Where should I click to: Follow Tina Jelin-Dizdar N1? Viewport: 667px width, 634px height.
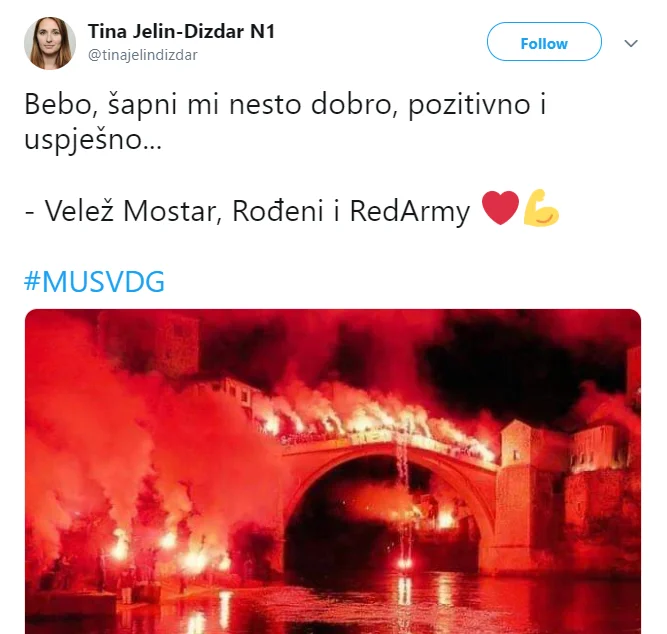[x=544, y=42]
